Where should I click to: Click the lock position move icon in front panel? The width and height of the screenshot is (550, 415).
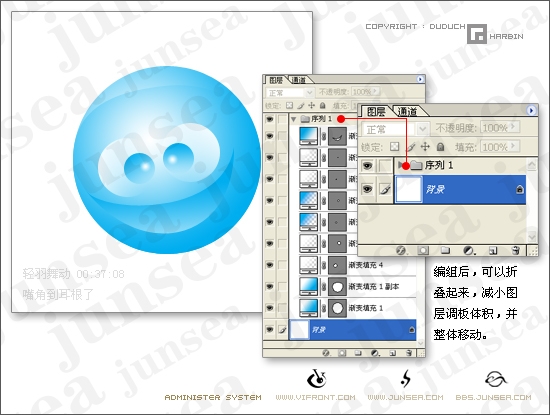tap(425, 146)
